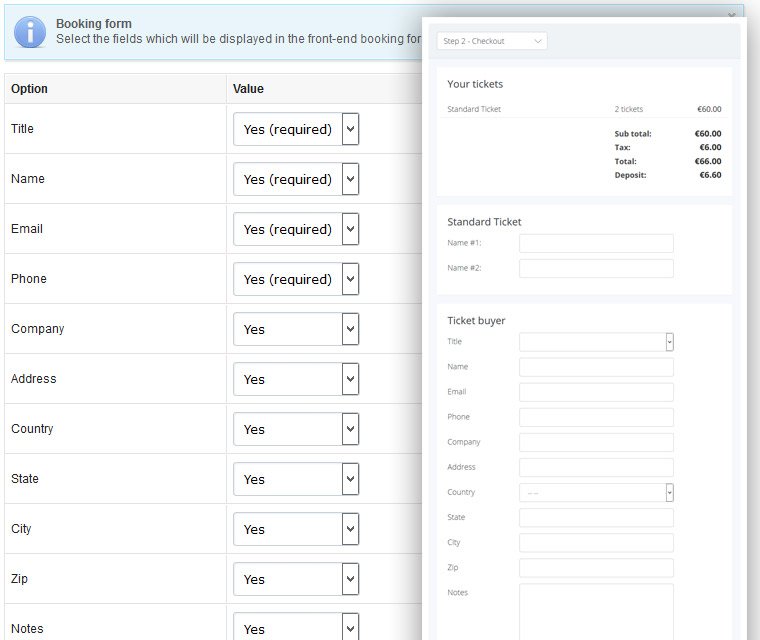The image size is (760, 640).
Task: Click the Tax label in ticket summary
Action: 622,147
